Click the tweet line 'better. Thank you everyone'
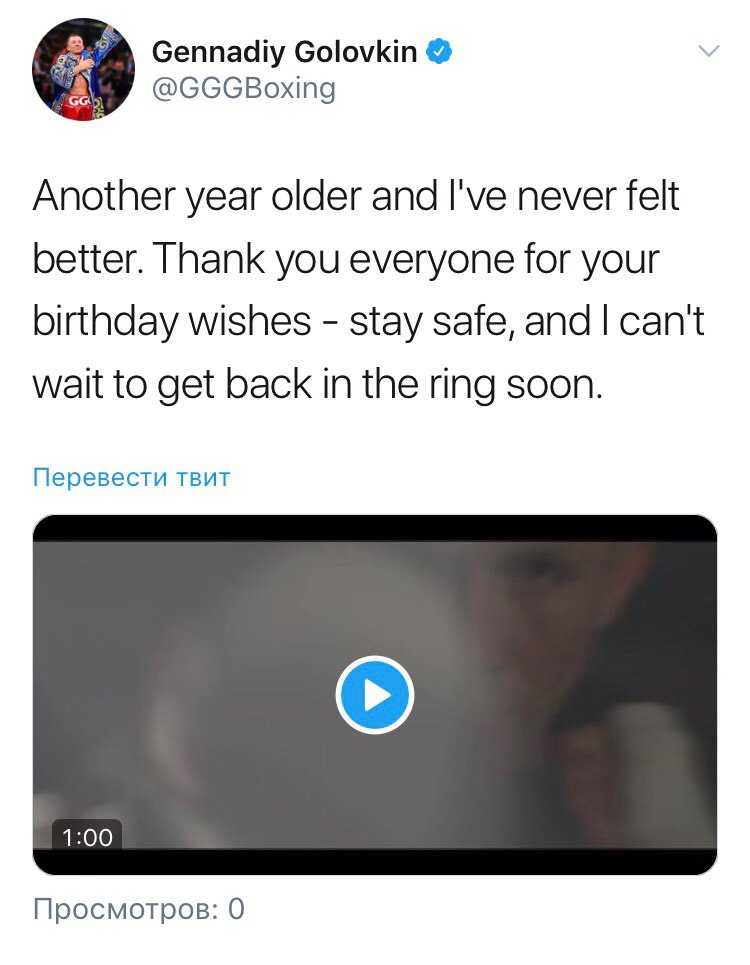This screenshot has height=965, width=750. click(346, 259)
